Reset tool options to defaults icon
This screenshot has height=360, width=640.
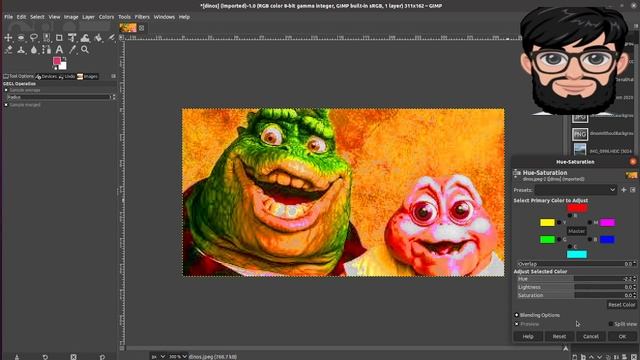point(102,357)
